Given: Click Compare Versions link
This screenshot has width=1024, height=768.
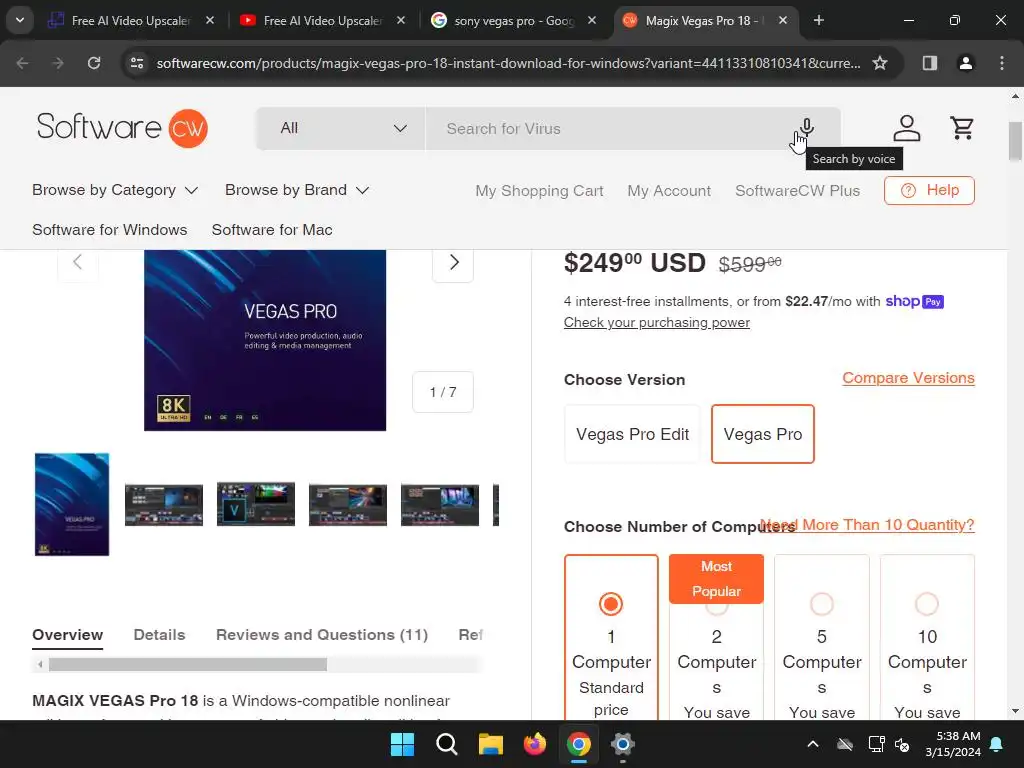Looking at the screenshot, I should coord(908,378).
